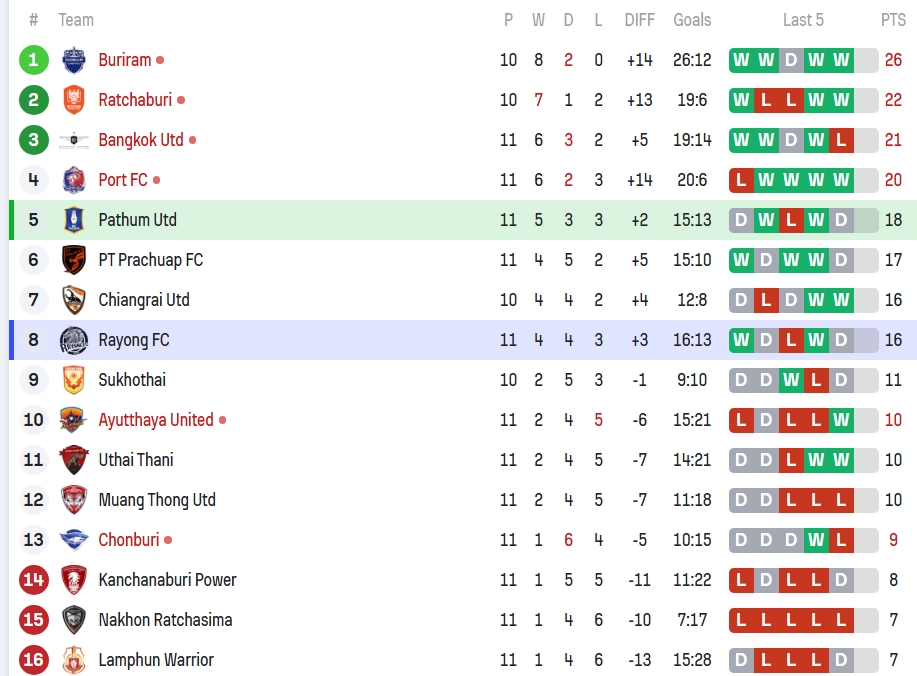Screen dimensions: 917x676
Task: Click the Sukhothai club crest icon
Action: coord(74,380)
